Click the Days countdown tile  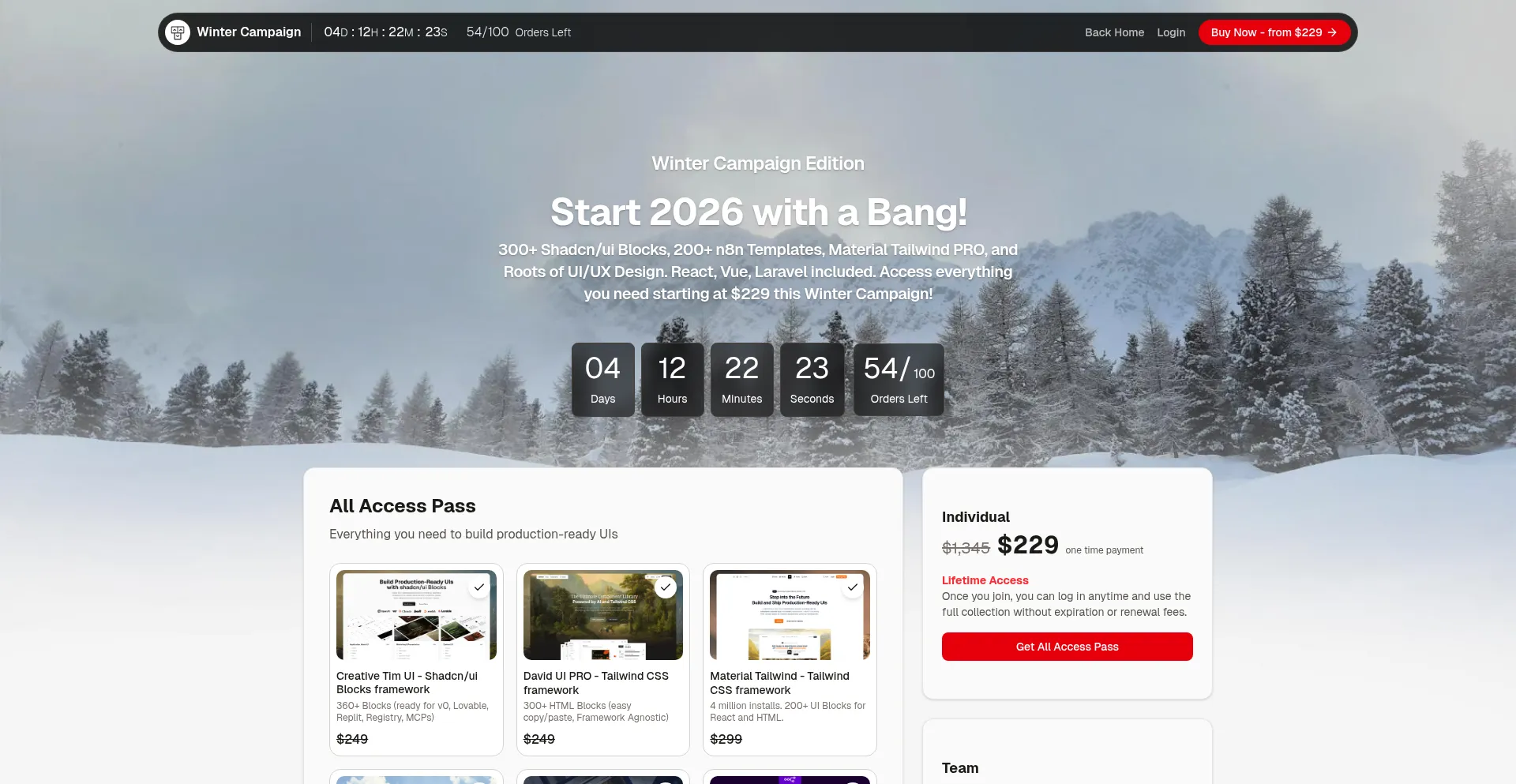point(603,379)
